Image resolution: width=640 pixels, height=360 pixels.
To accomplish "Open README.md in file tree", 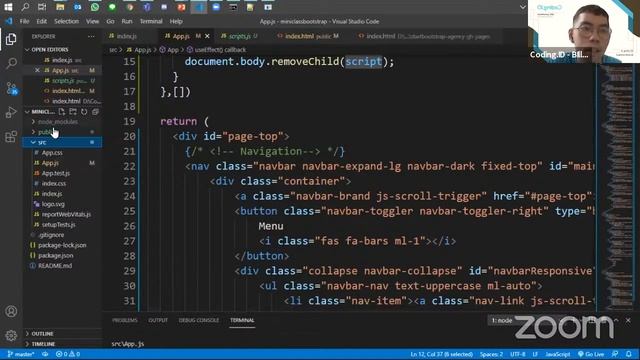I will (x=55, y=266).
